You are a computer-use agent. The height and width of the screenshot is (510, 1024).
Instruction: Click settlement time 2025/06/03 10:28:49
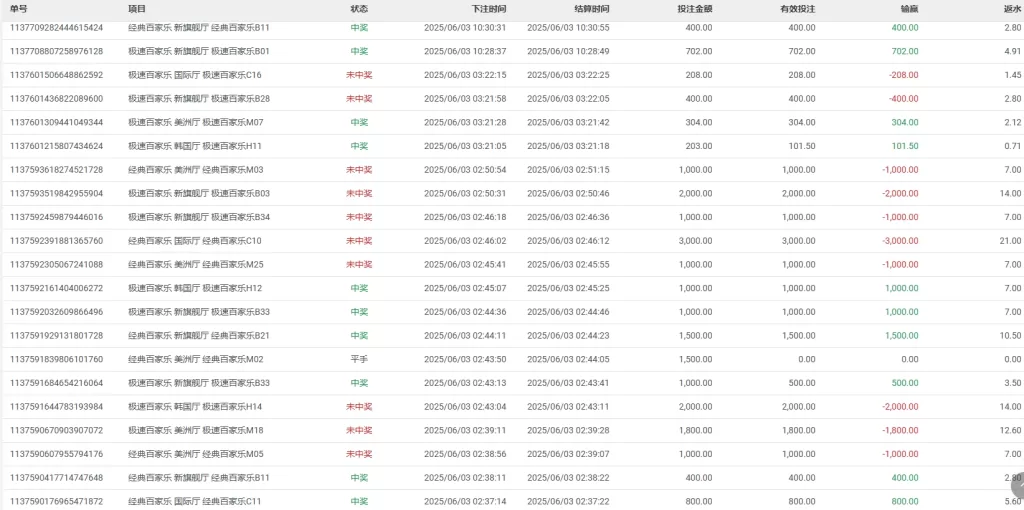pyautogui.click(x=568, y=51)
